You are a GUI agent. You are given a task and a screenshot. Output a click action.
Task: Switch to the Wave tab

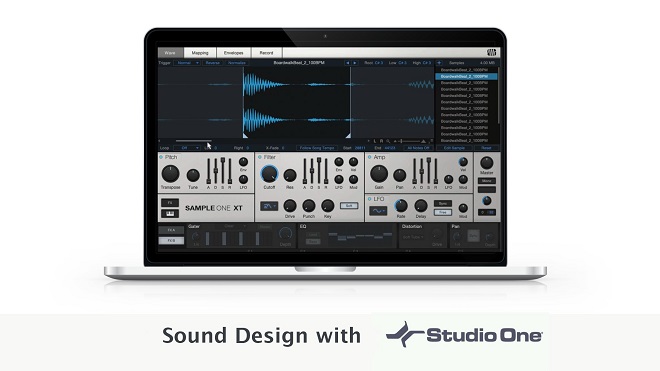(x=170, y=53)
